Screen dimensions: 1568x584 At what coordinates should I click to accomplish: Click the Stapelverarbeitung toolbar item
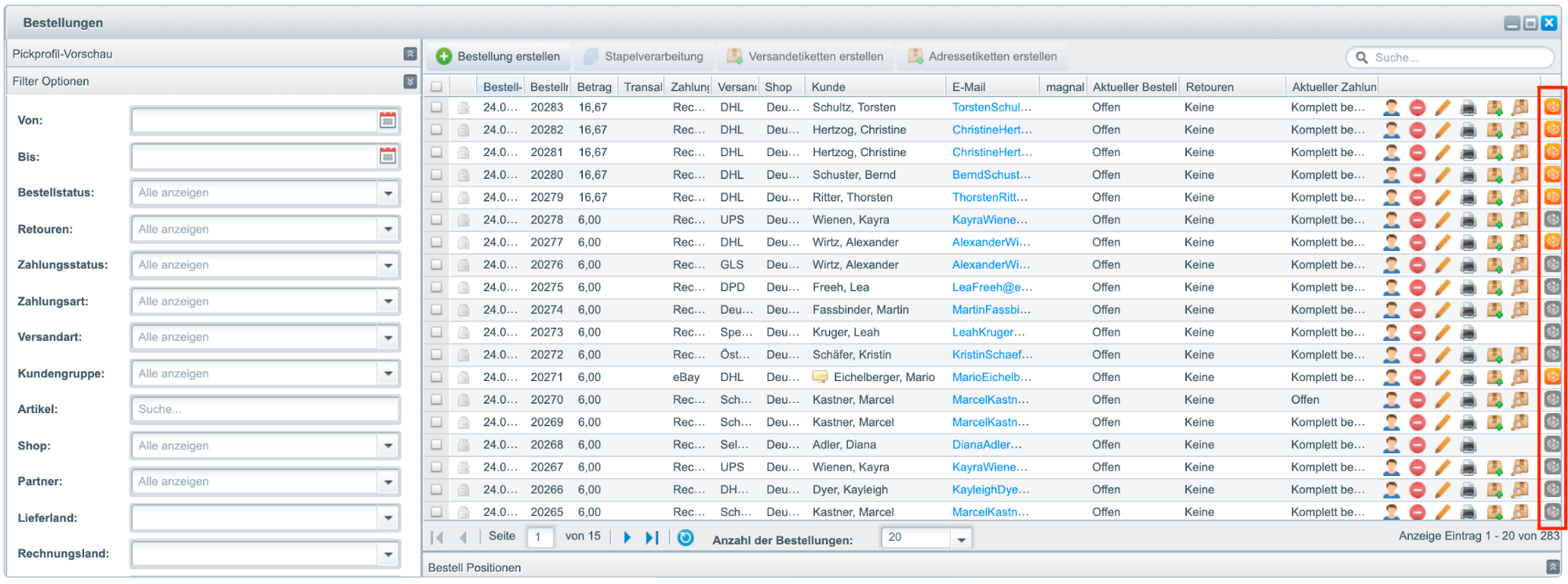(x=643, y=56)
